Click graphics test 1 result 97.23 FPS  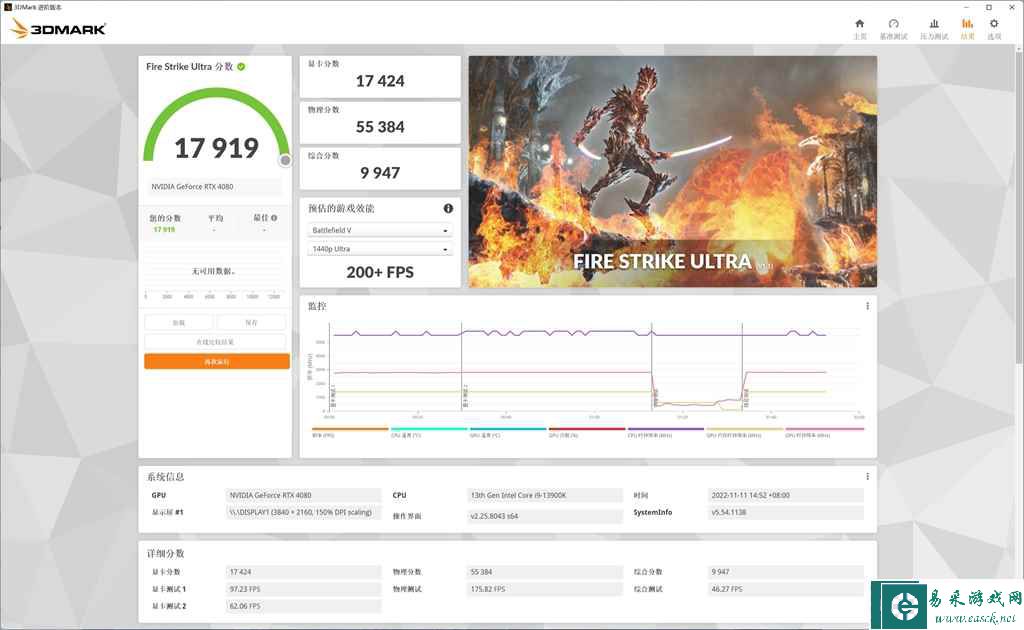(303, 589)
